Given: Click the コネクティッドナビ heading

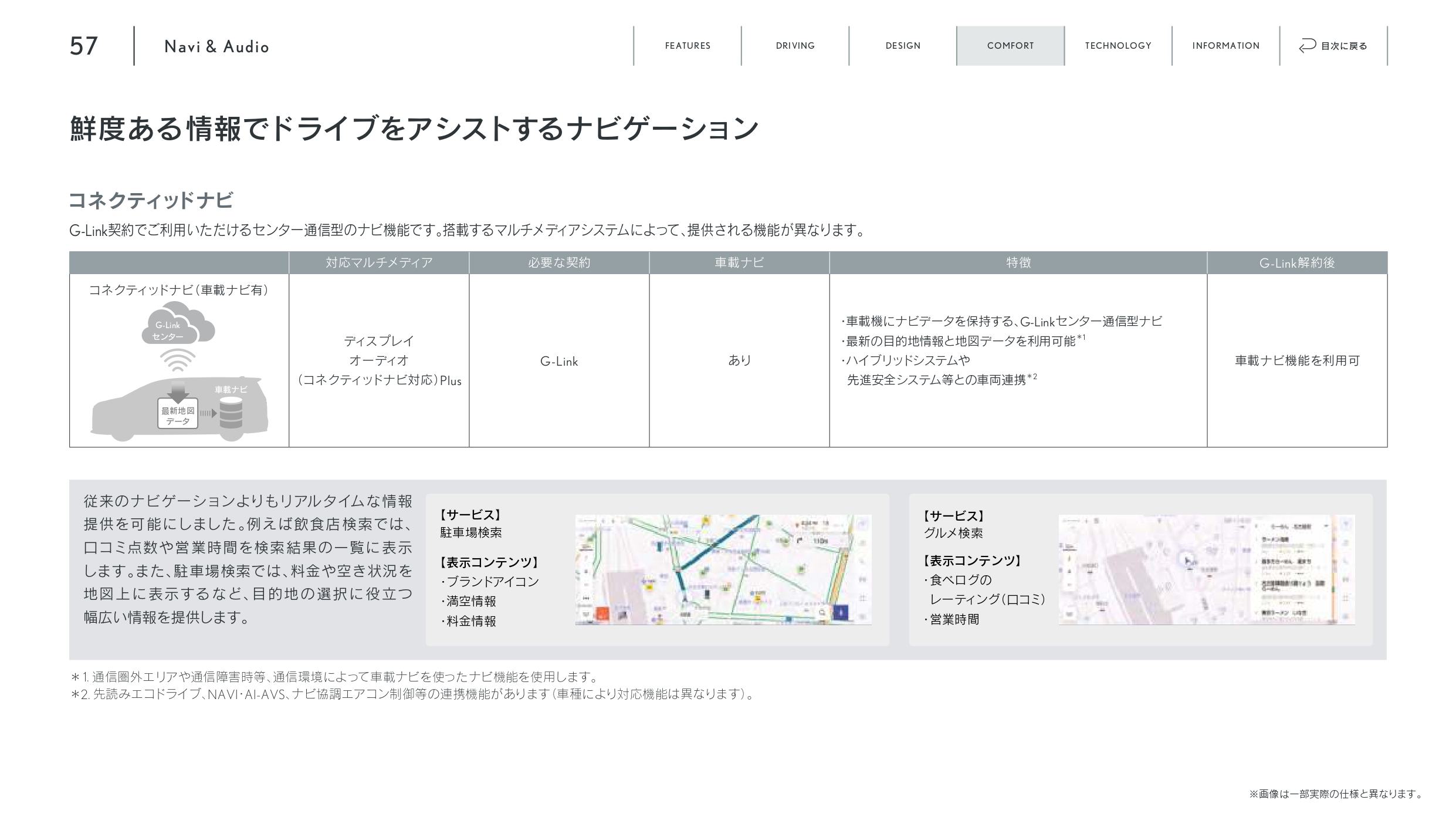Looking at the screenshot, I should pos(151,201).
